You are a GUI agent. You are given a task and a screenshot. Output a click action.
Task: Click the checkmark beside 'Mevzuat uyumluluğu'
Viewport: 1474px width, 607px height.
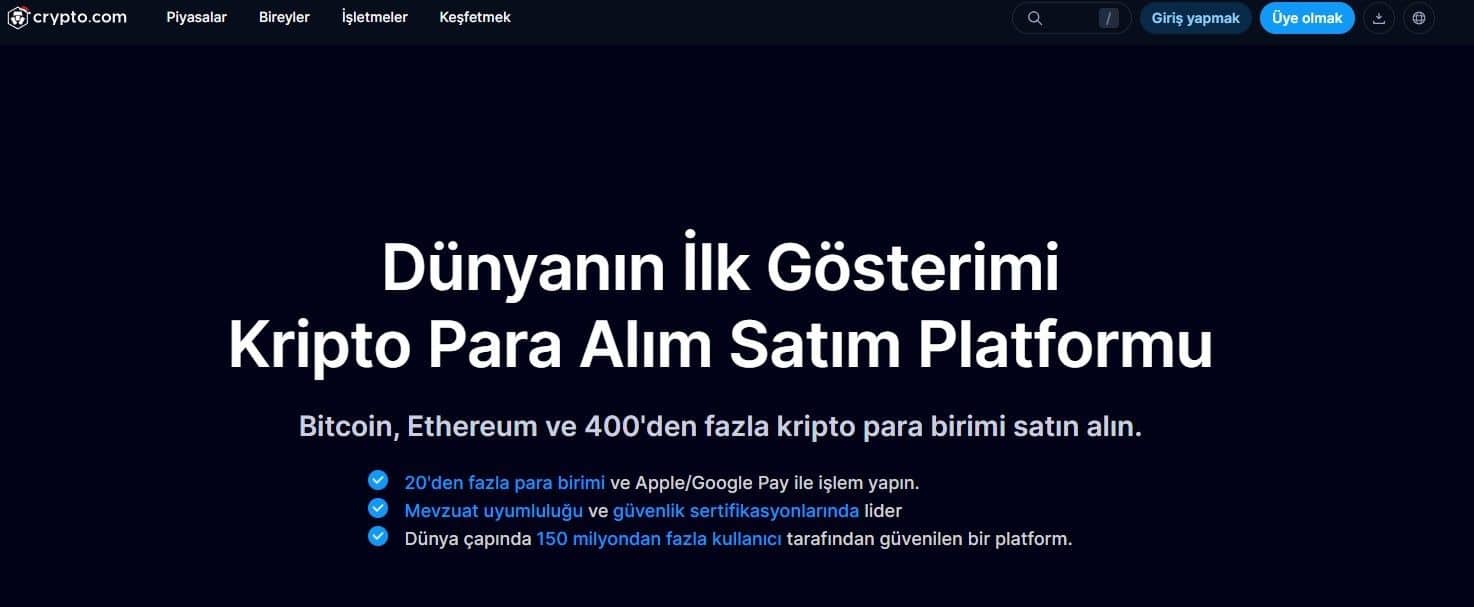tap(378, 507)
